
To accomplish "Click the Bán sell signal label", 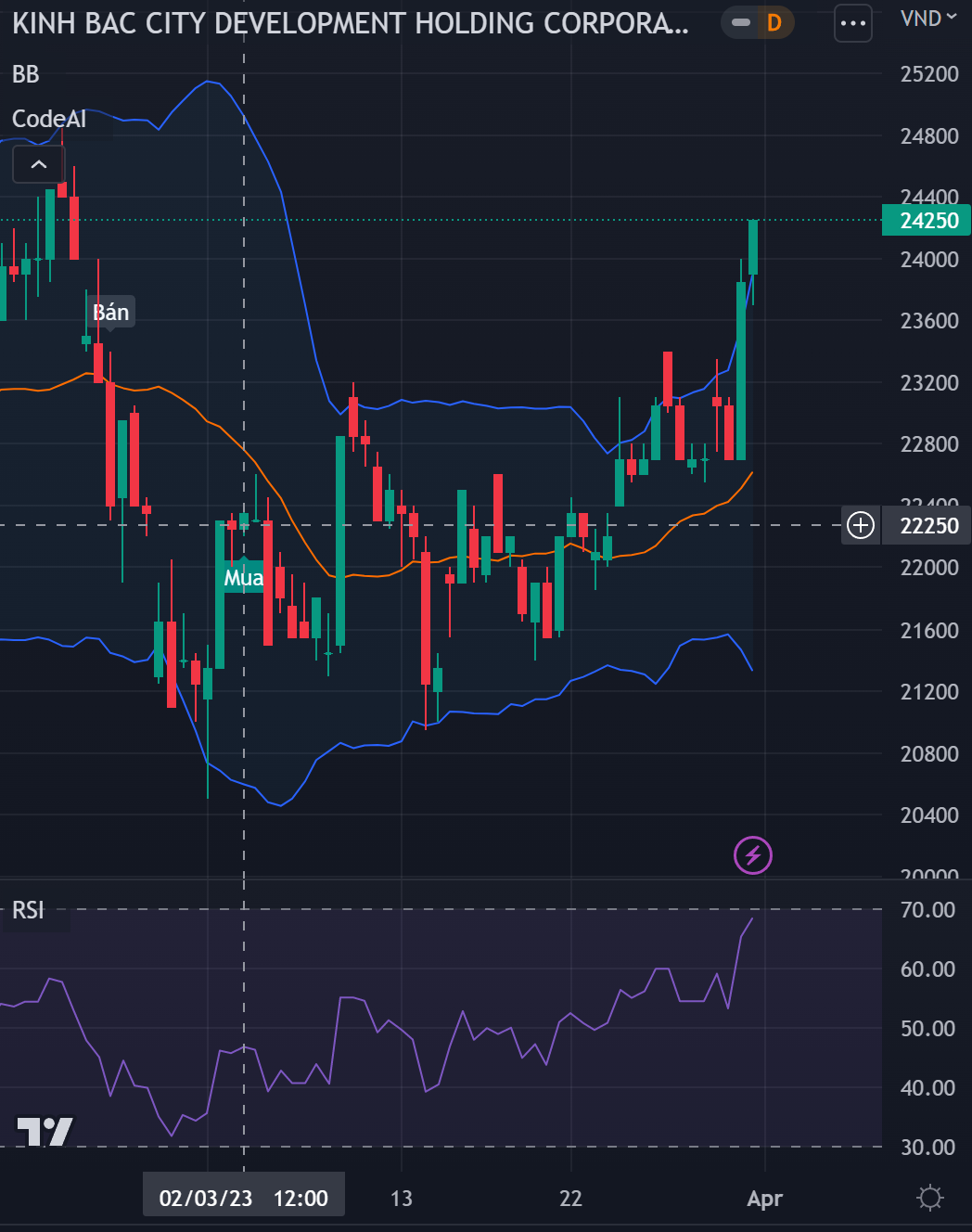I will coord(111,312).
